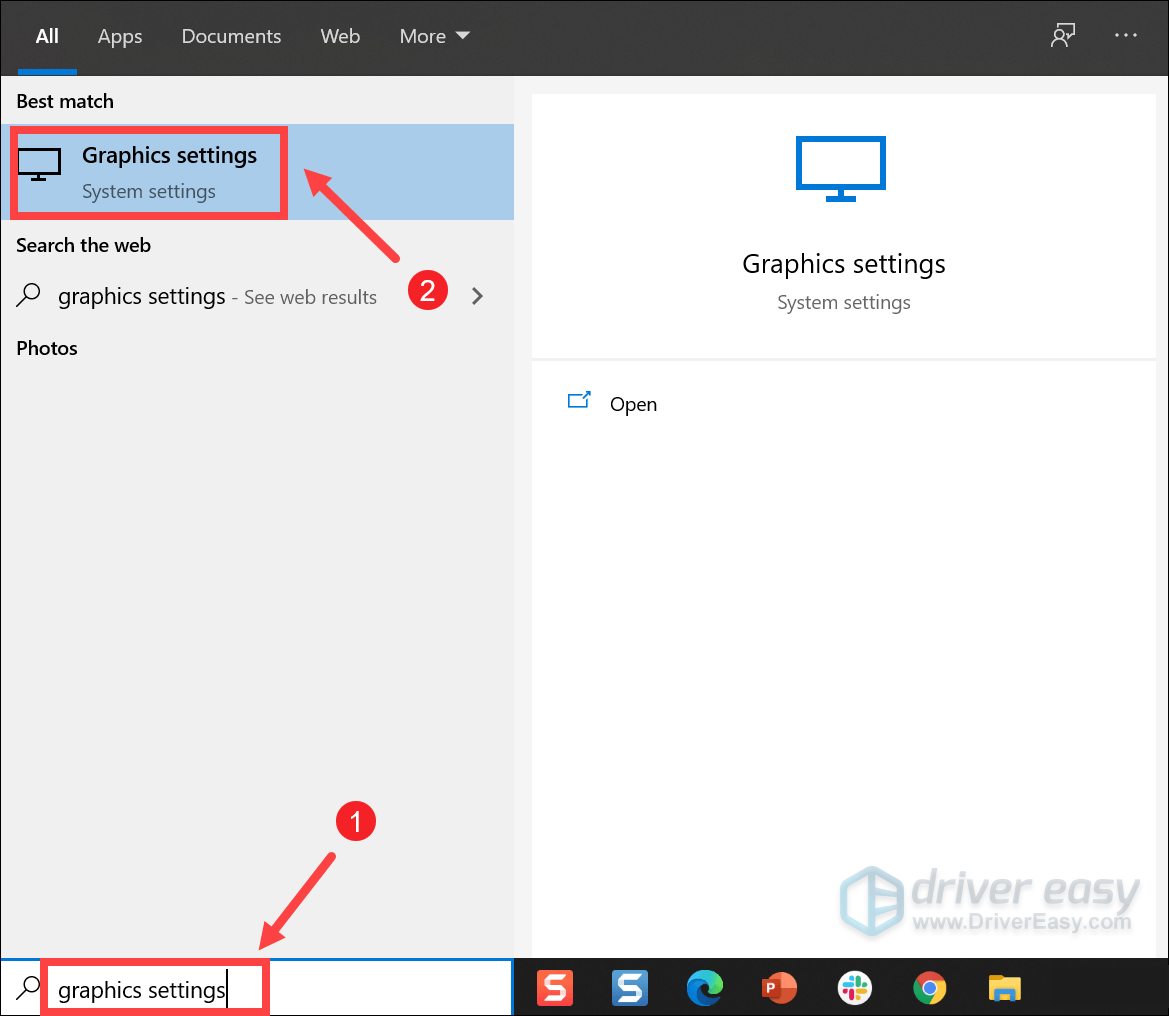Launch Snagit Editor (blue S taskbar icon)

[630, 988]
